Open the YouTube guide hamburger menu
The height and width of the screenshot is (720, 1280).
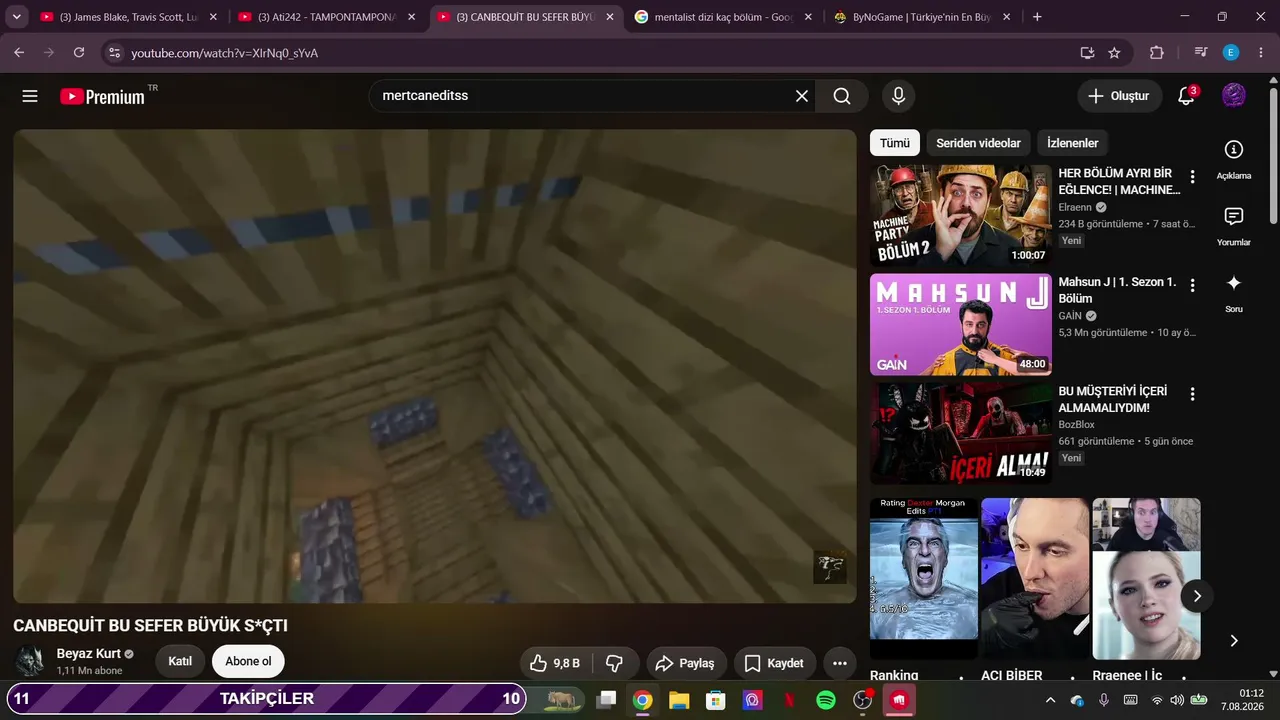point(30,96)
